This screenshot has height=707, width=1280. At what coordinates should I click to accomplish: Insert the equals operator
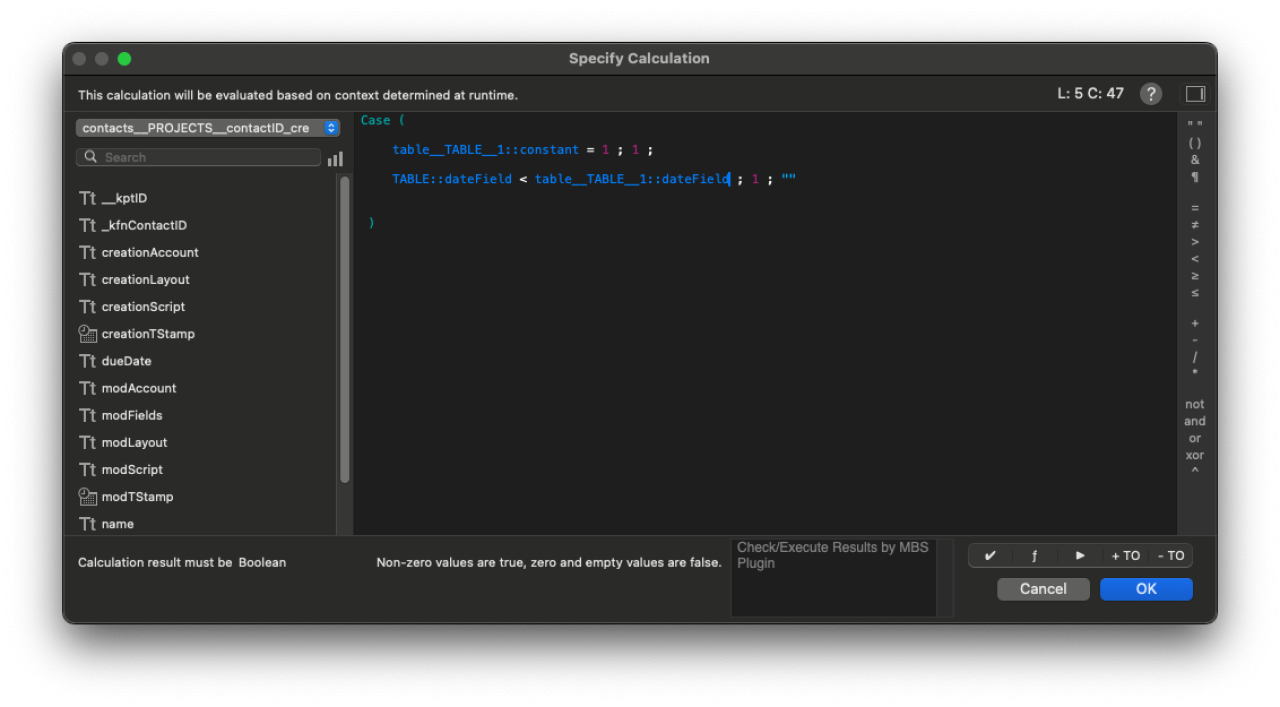(1195, 207)
